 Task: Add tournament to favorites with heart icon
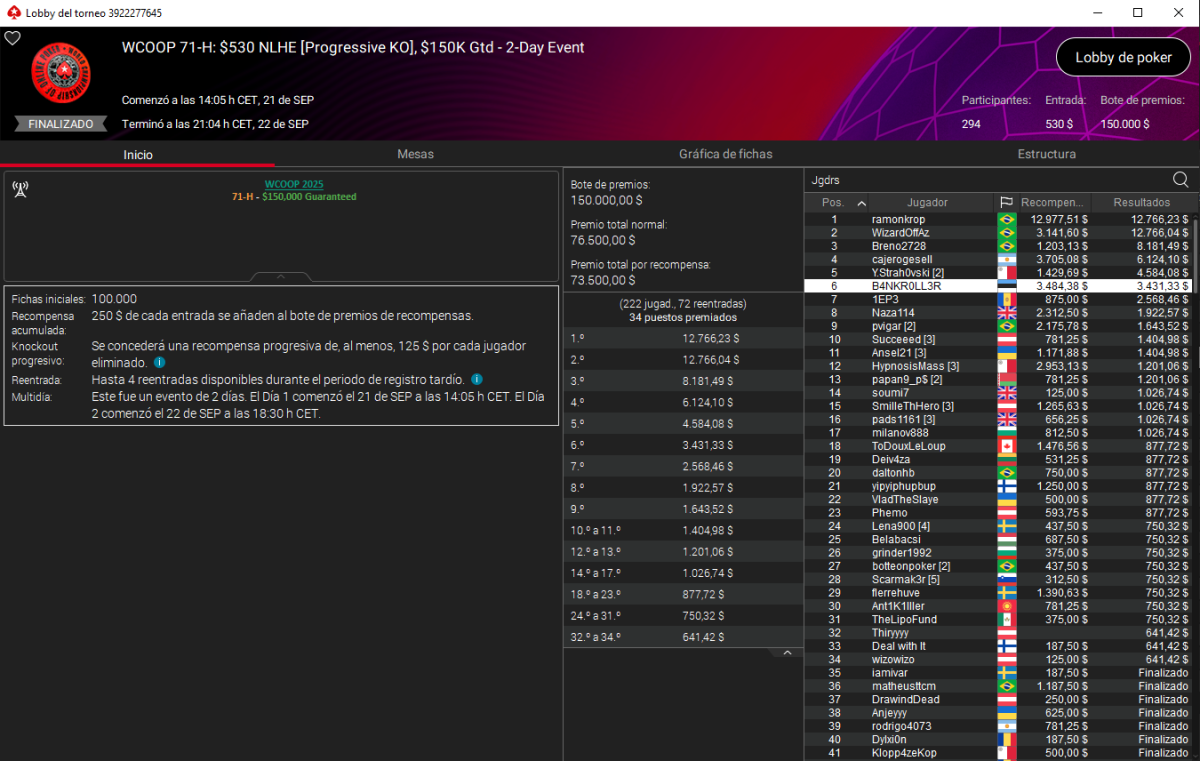pyautogui.click(x=13, y=38)
